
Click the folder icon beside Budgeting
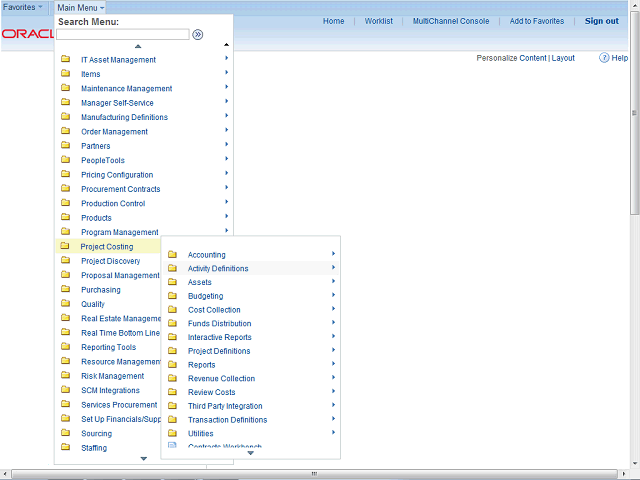point(172,296)
